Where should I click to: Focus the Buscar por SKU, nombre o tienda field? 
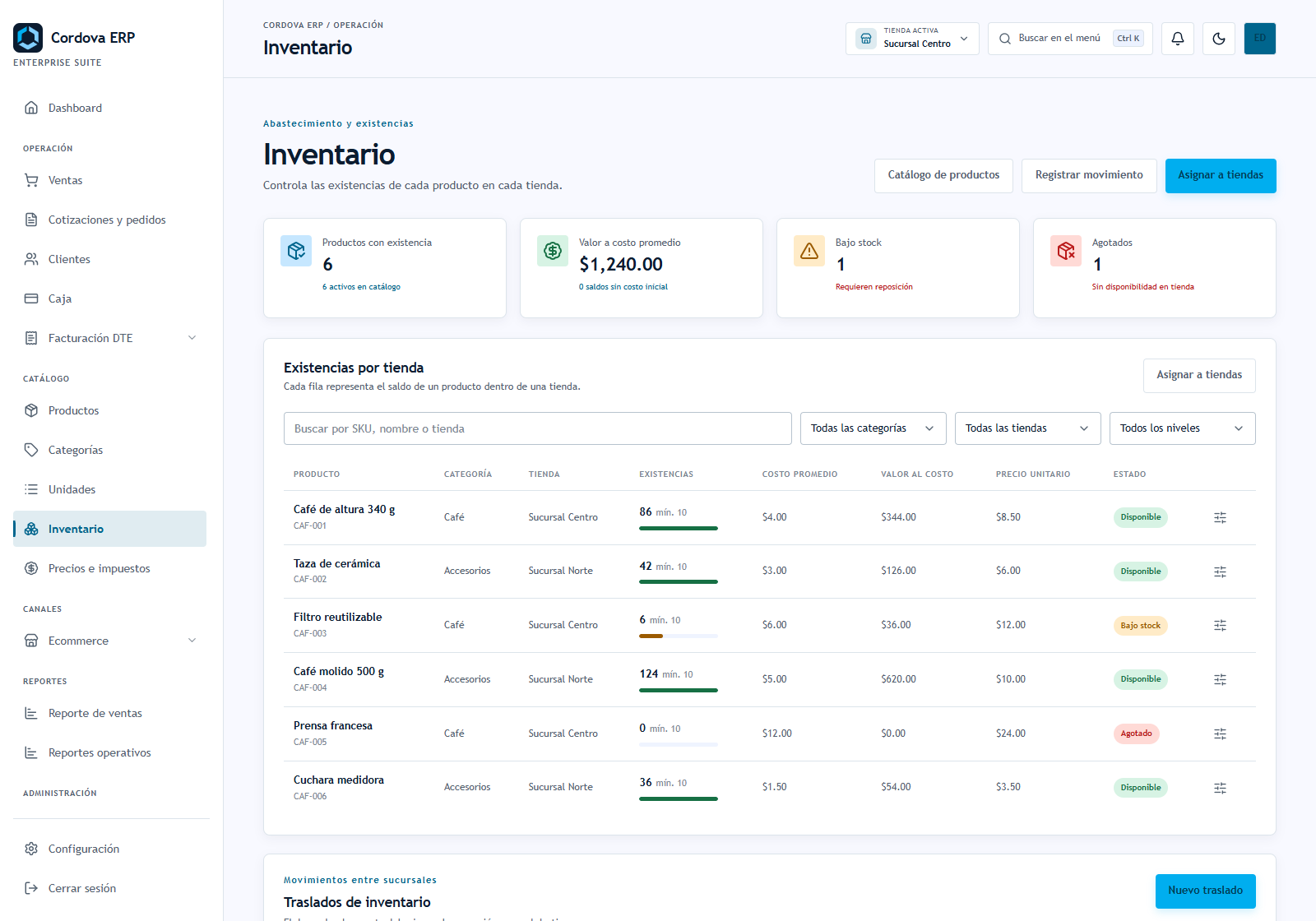538,428
